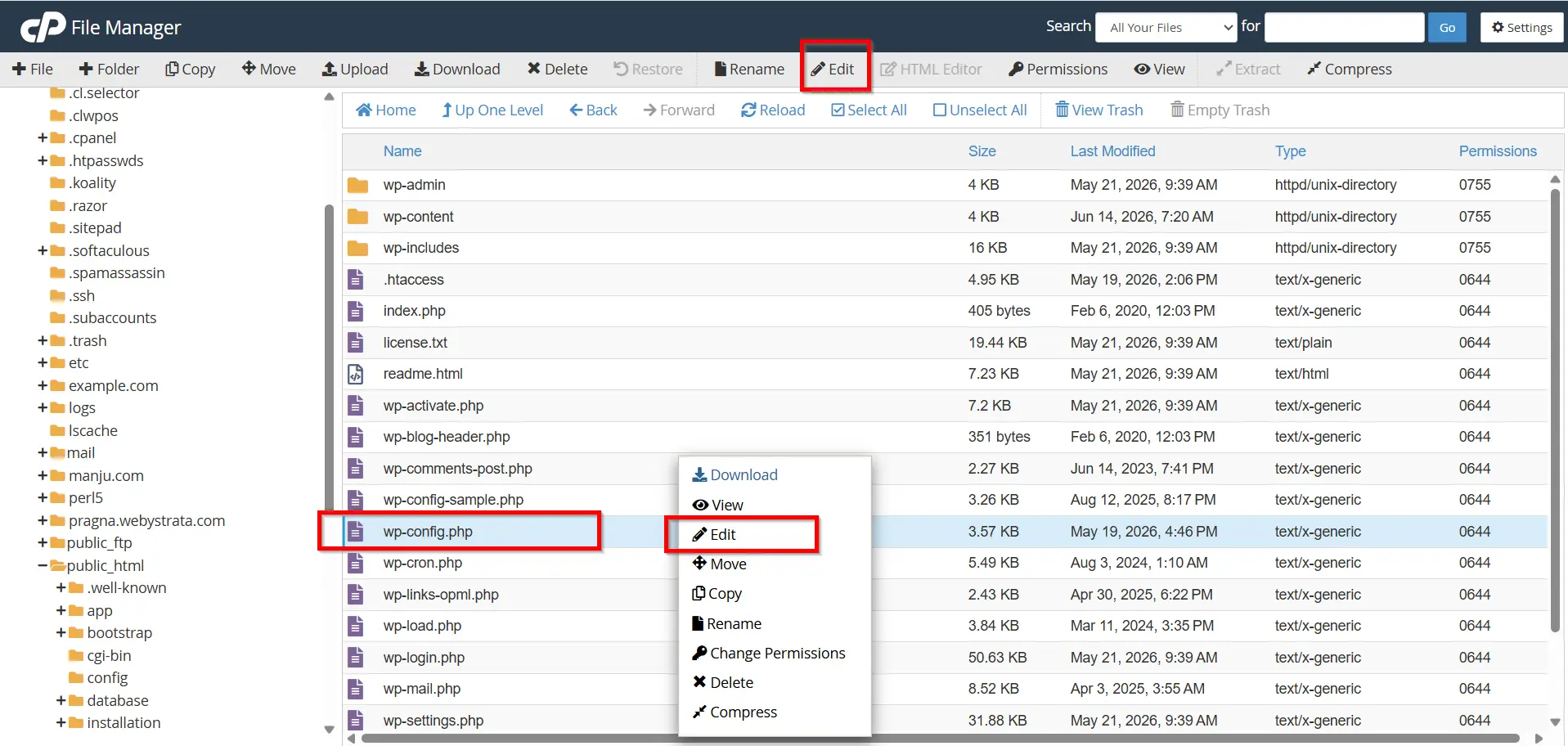1568x746 pixels.
Task: Click Download in the top toolbar
Action: tap(457, 70)
